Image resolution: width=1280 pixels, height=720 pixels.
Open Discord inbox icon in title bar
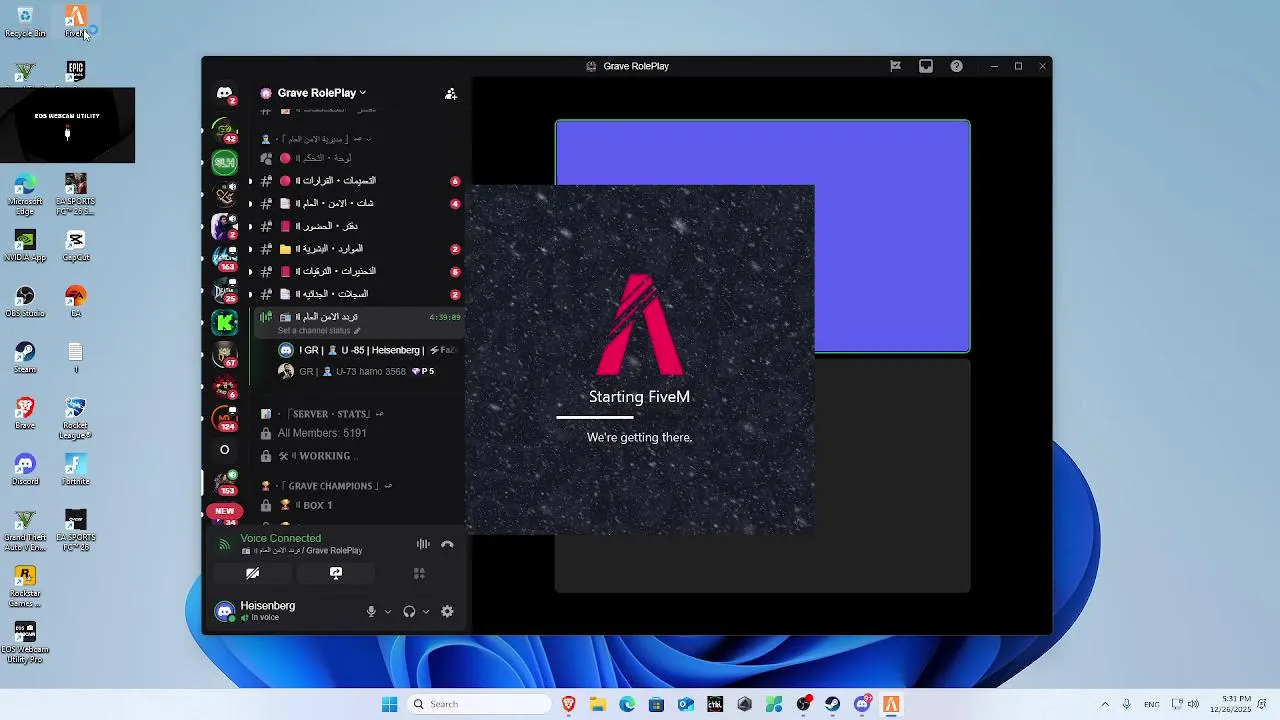click(x=926, y=66)
